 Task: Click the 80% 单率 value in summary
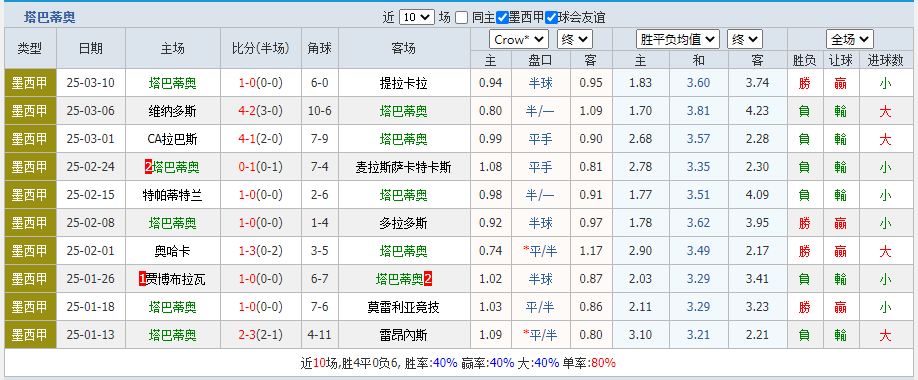coord(604,363)
